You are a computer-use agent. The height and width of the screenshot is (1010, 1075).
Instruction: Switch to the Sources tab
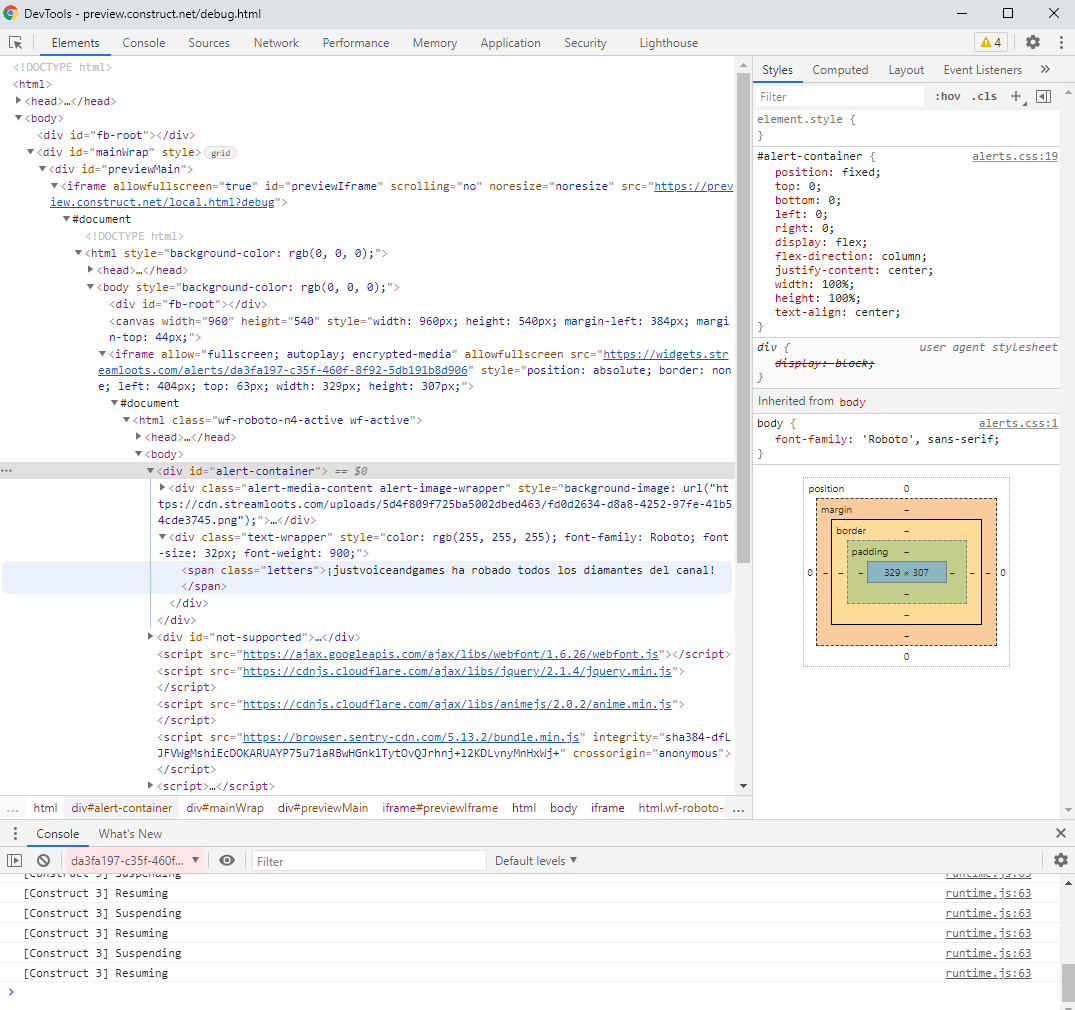click(209, 43)
